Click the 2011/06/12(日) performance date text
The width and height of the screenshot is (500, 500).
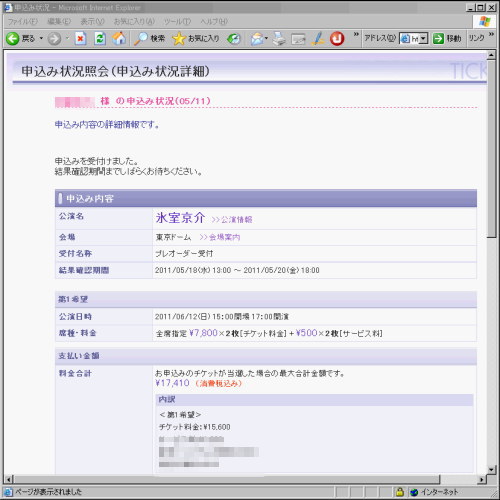pos(183,317)
